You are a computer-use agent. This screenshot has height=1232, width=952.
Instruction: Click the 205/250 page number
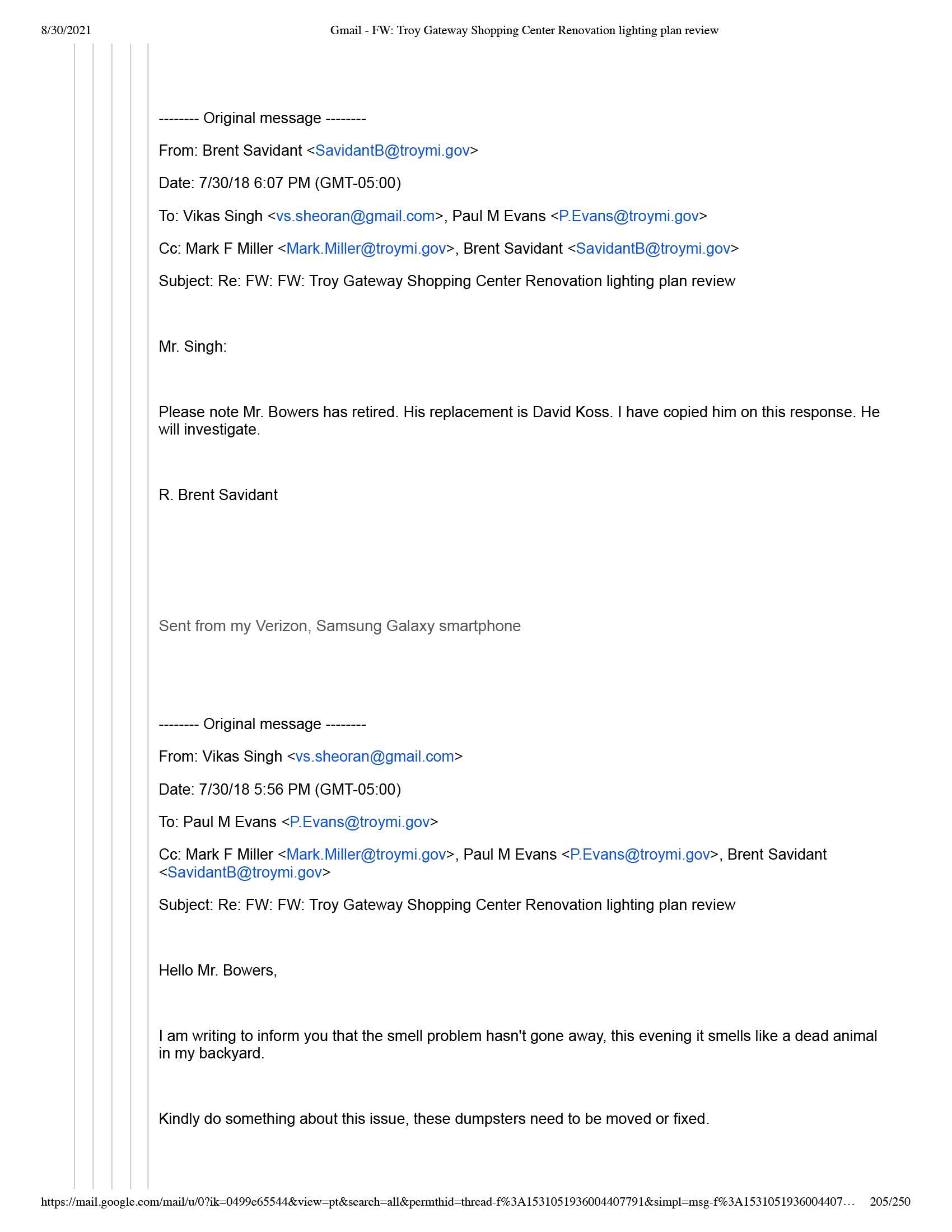(x=889, y=1202)
